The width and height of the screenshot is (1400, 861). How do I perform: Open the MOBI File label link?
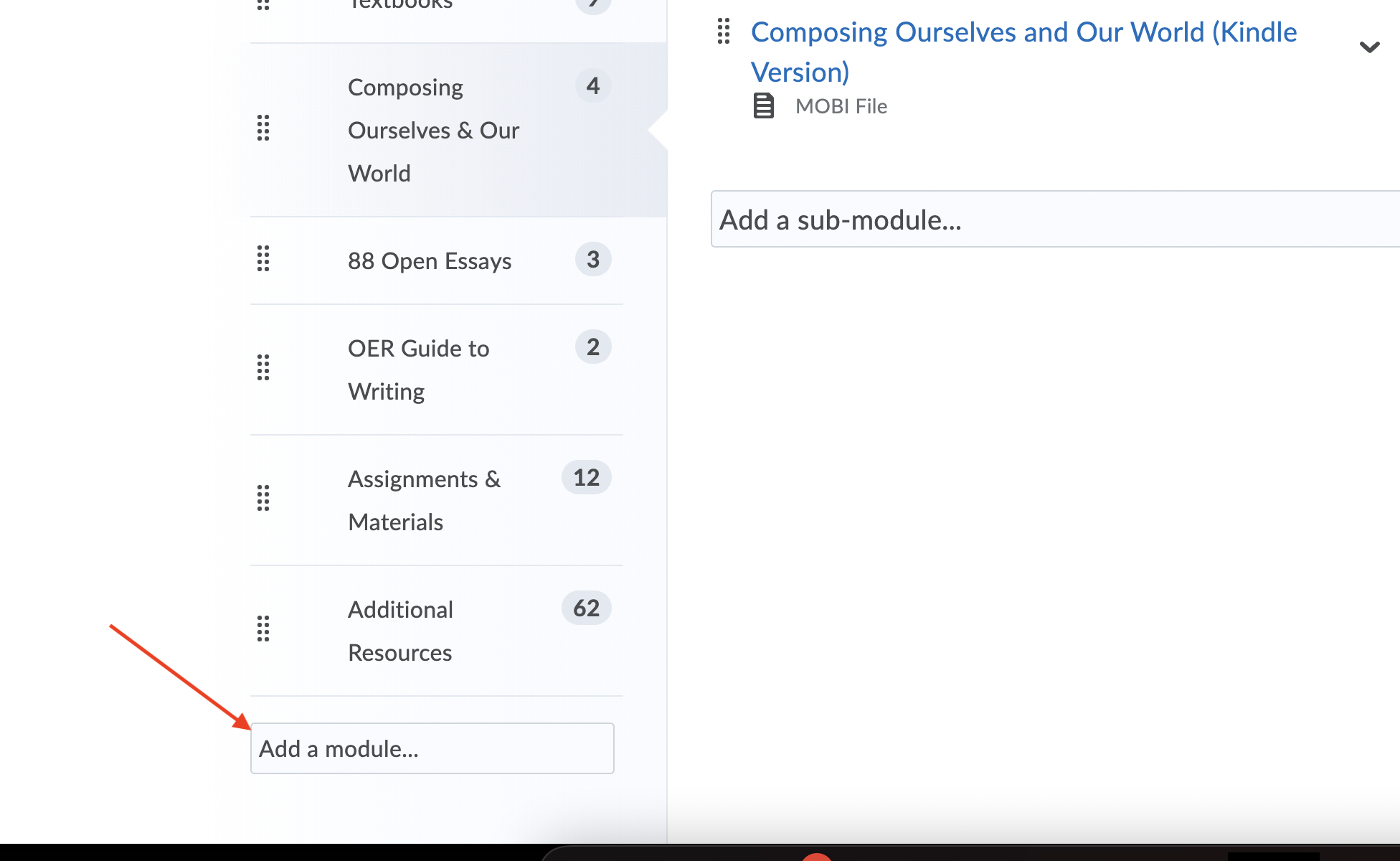tap(840, 105)
